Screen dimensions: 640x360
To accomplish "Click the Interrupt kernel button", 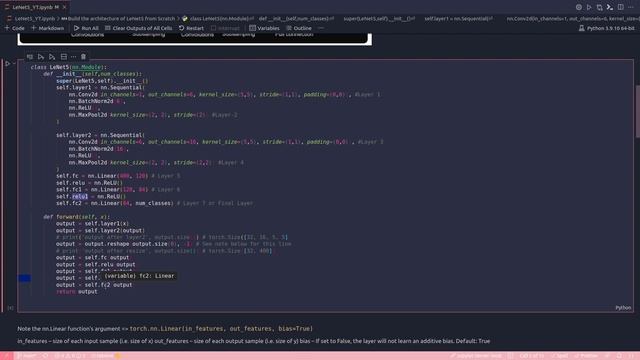I will [225, 28].
